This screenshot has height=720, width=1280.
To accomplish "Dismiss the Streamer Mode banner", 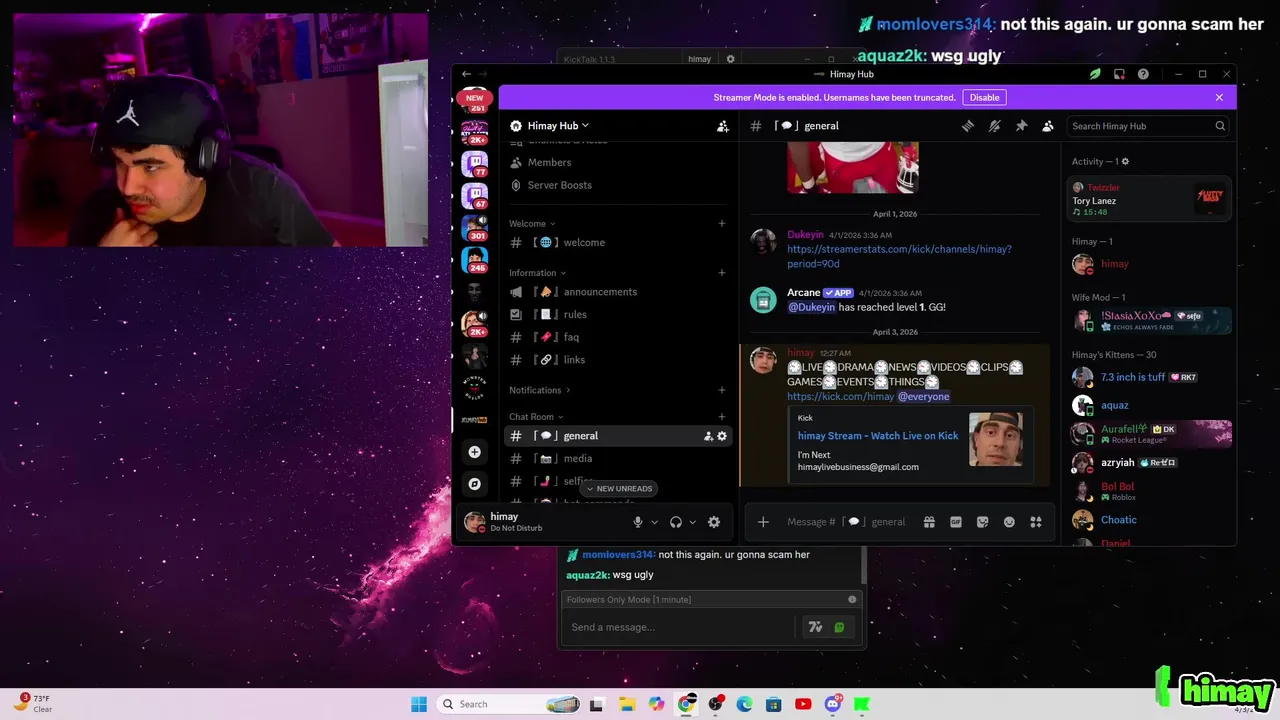I will tap(1219, 97).
